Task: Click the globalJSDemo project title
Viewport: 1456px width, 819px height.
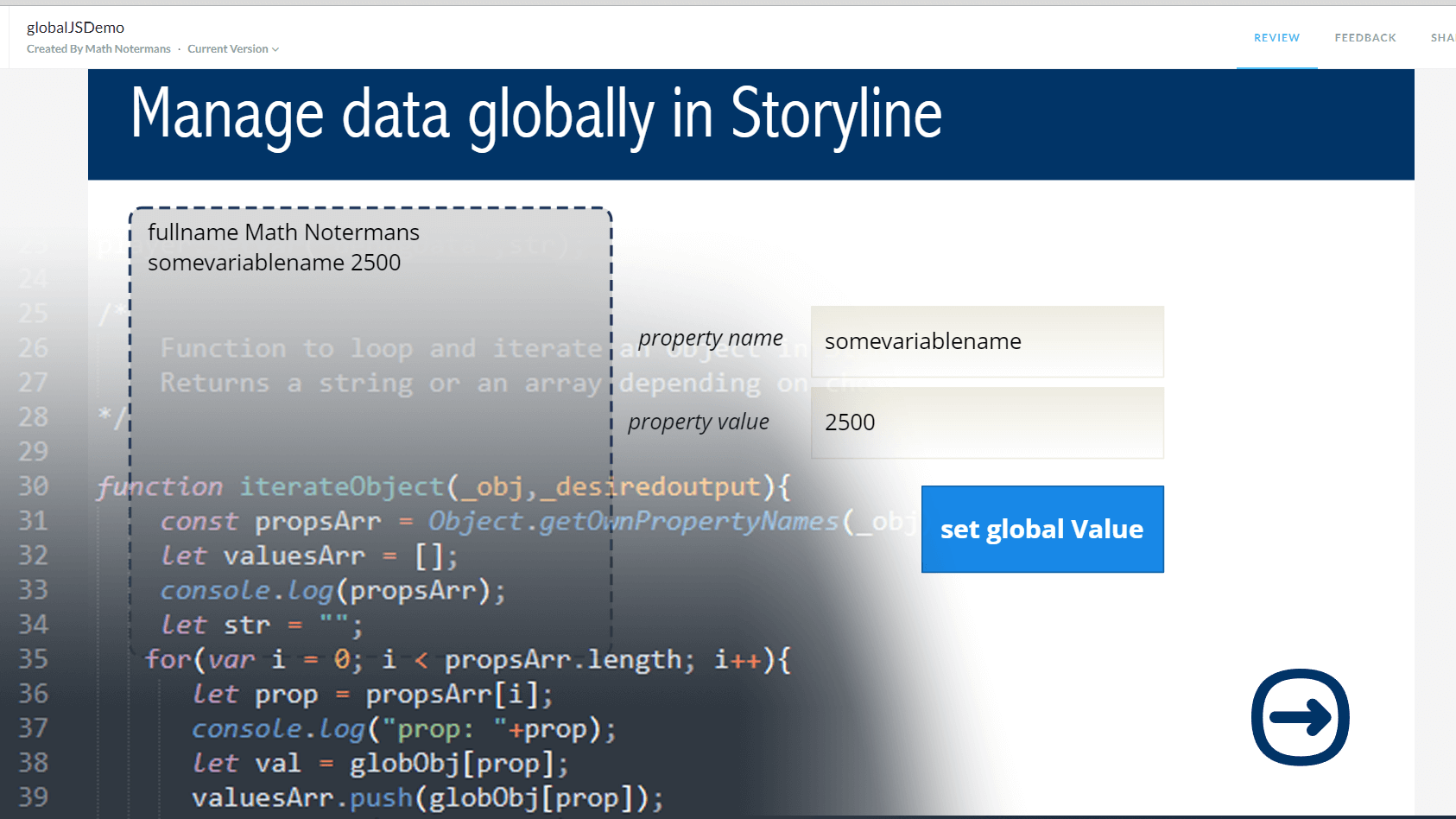Action: click(75, 27)
